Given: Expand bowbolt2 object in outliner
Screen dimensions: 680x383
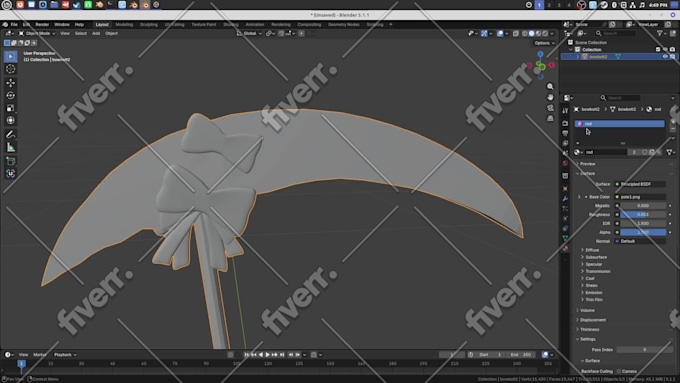Looking at the screenshot, I should click(x=578, y=57).
